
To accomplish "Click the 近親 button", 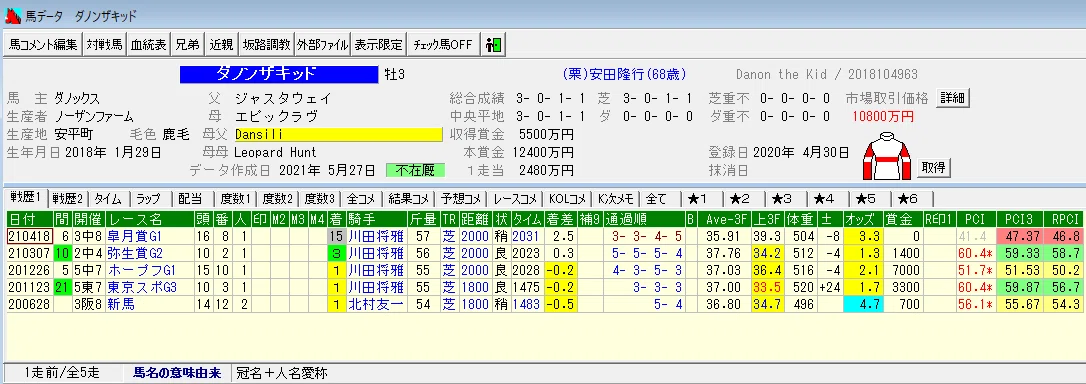I will (222, 44).
